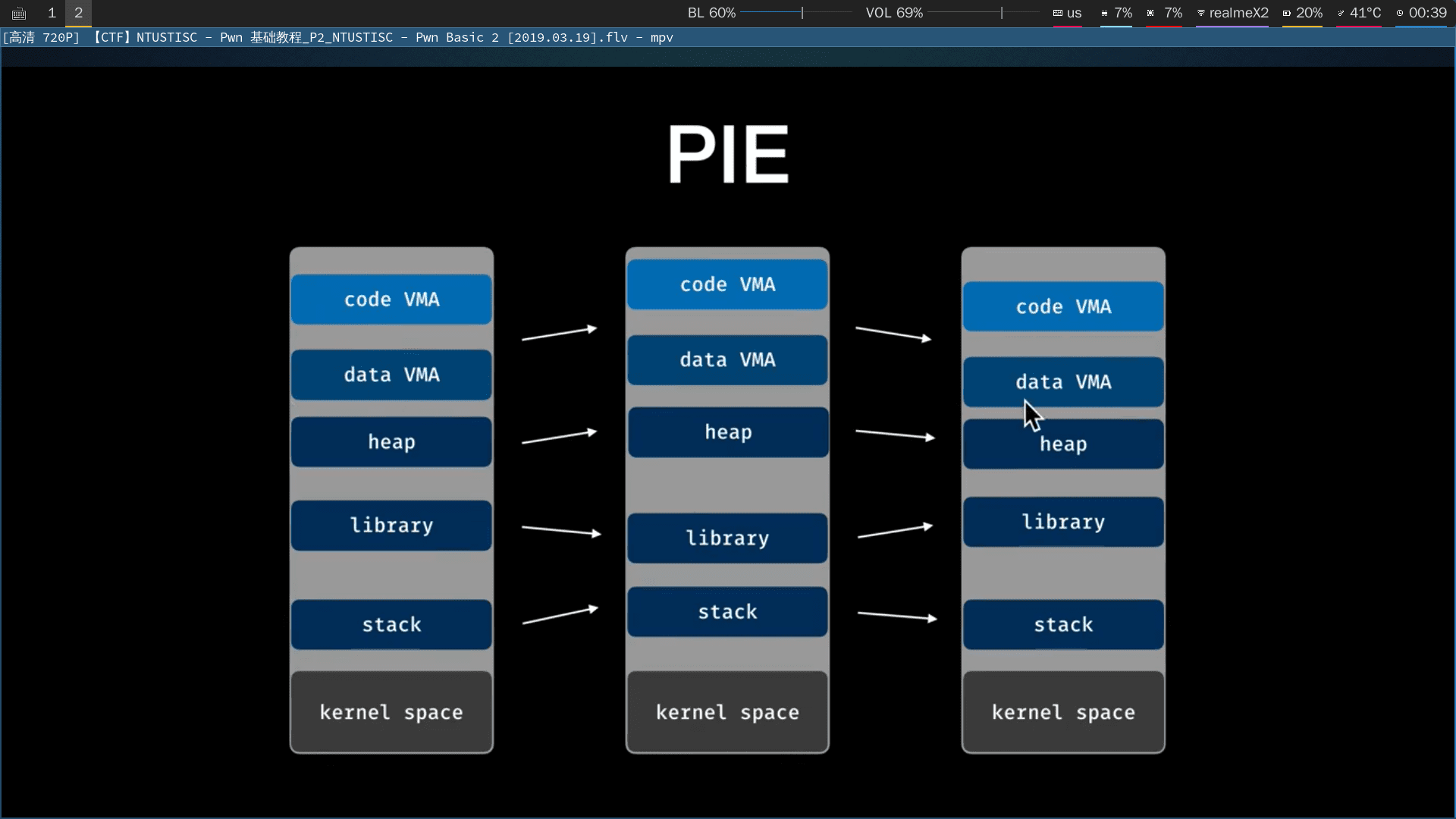The width and height of the screenshot is (1456, 819).
Task: Click the battery 20% tray icon
Action: point(1287,13)
